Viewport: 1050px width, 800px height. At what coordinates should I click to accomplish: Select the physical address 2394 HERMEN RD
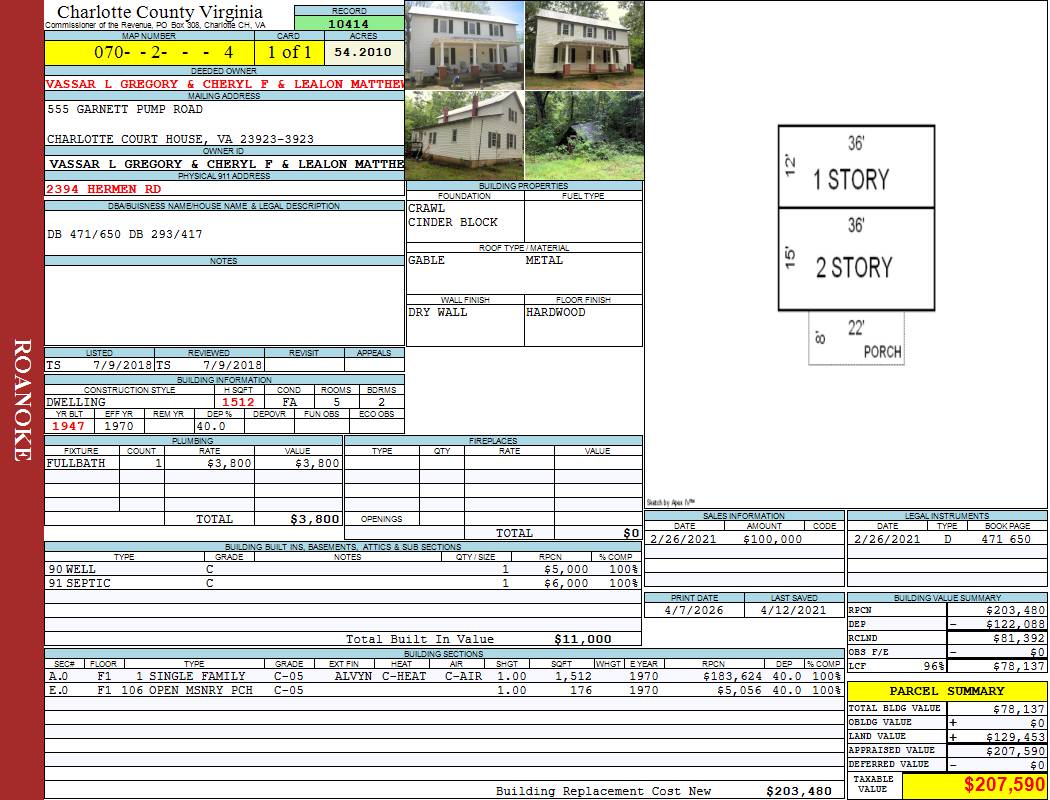(x=104, y=188)
